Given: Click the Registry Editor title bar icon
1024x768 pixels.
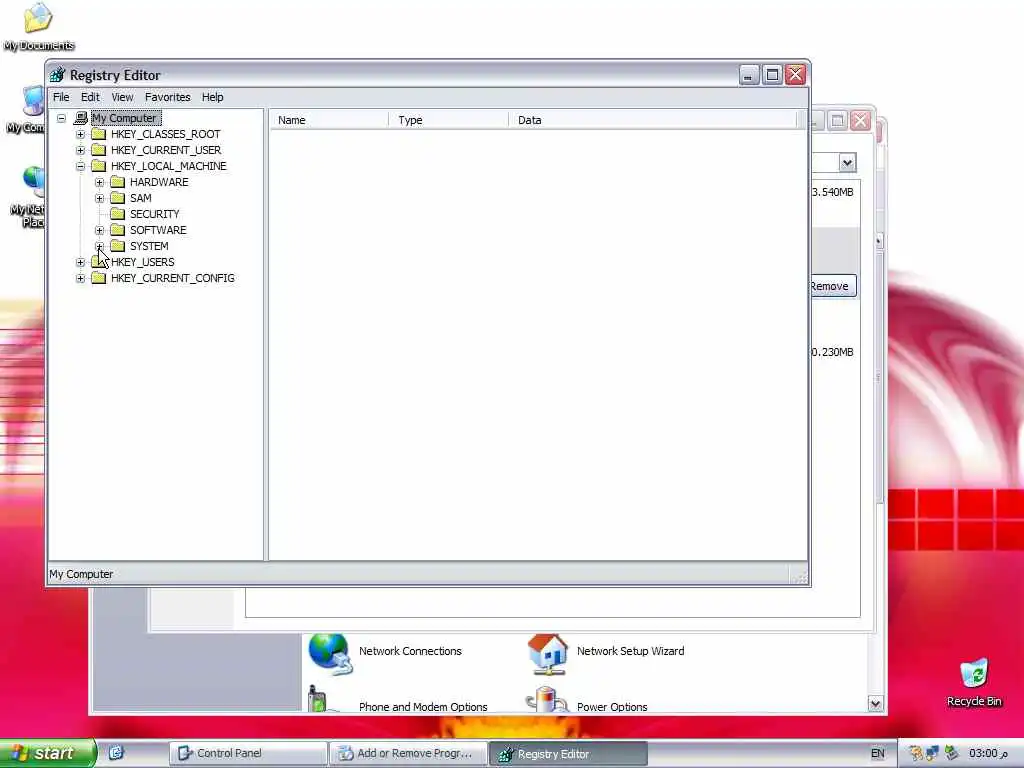Looking at the screenshot, I should (58, 74).
